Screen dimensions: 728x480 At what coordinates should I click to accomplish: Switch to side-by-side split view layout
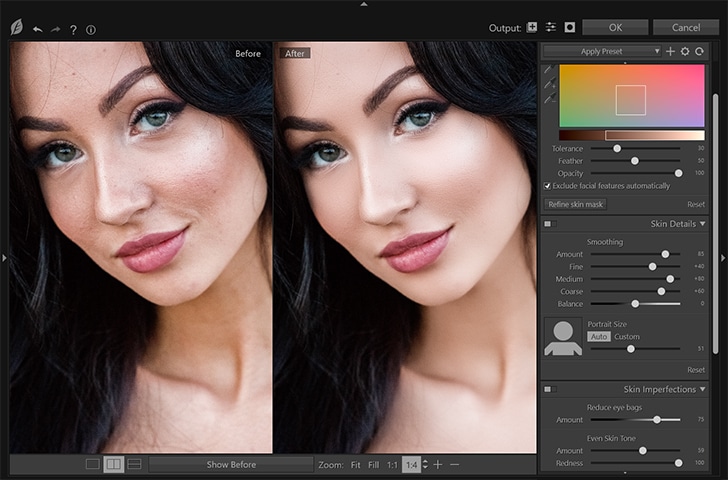tap(113, 464)
